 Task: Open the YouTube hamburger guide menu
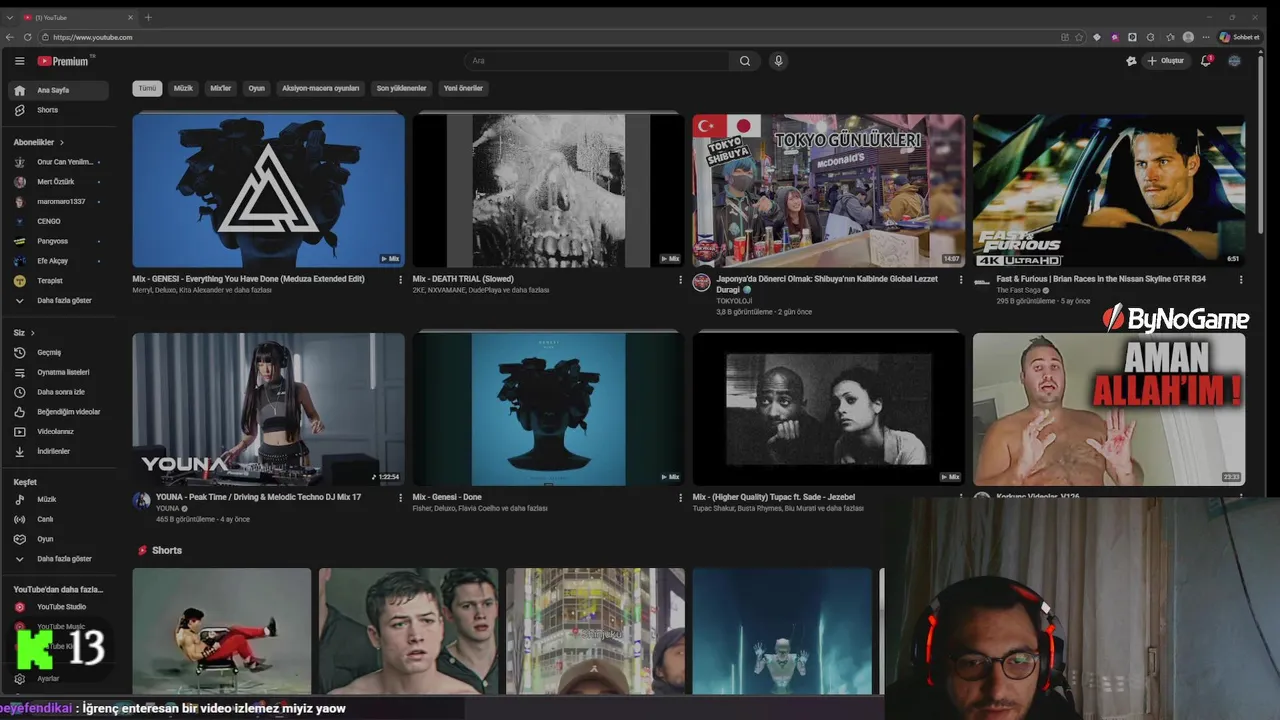[19, 61]
